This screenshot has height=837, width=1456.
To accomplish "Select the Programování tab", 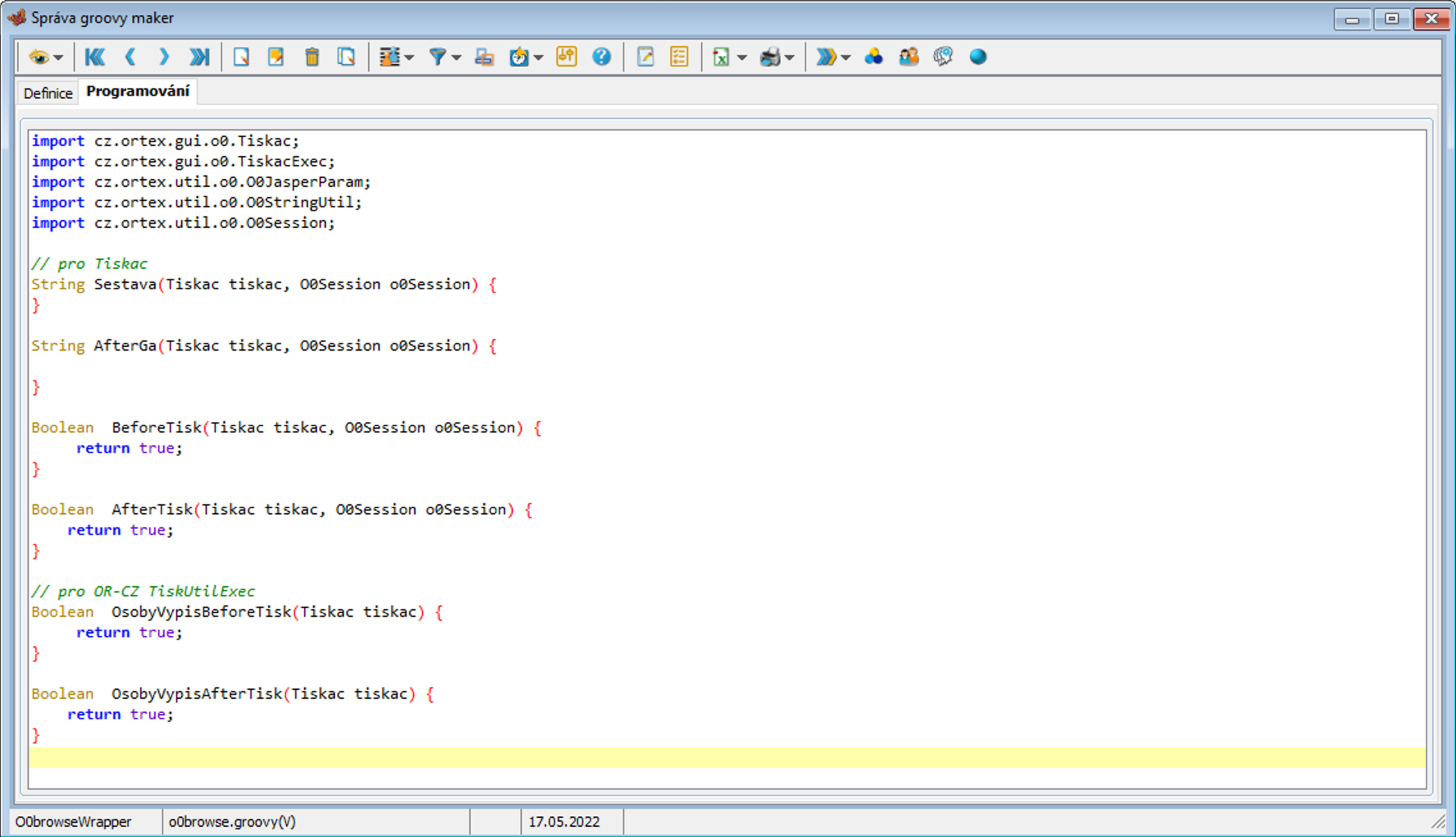I will (x=138, y=92).
